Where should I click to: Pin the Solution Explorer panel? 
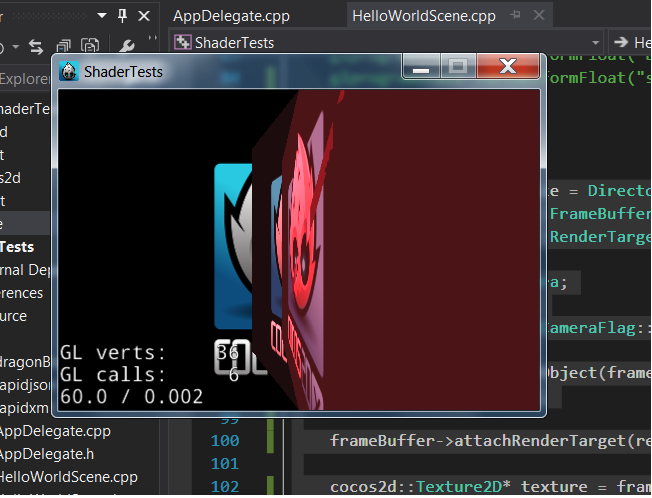pyautogui.click(x=122, y=16)
